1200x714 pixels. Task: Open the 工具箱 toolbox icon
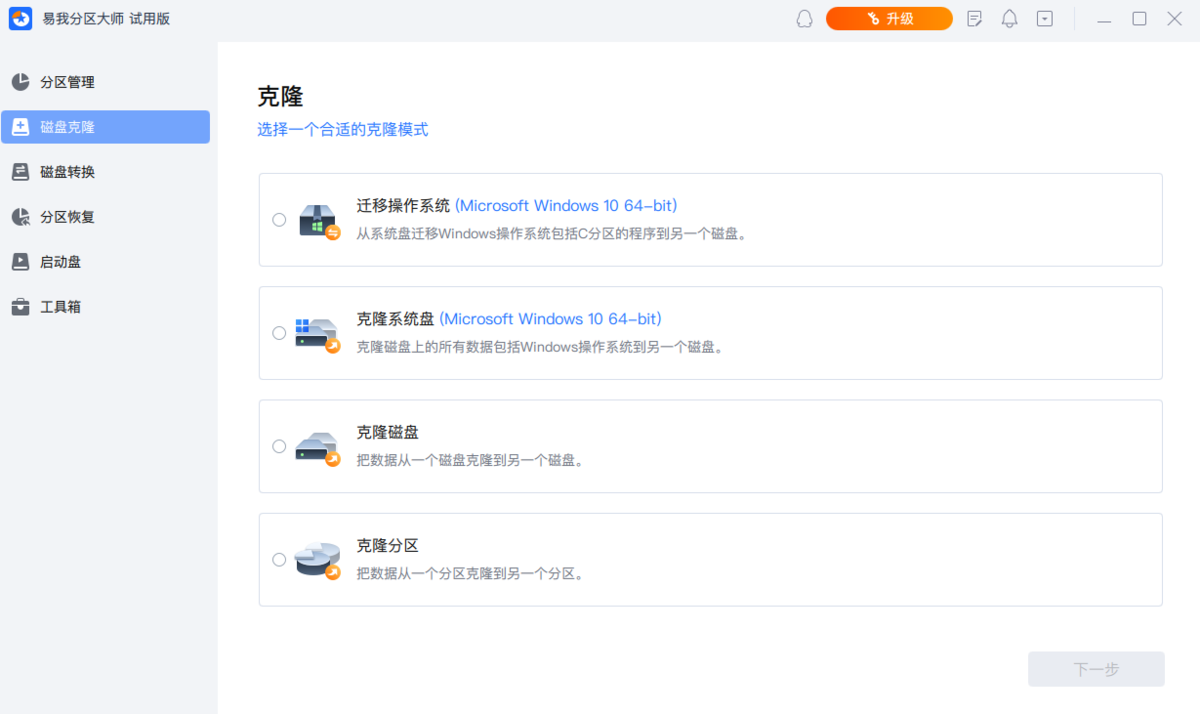[x=19, y=306]
